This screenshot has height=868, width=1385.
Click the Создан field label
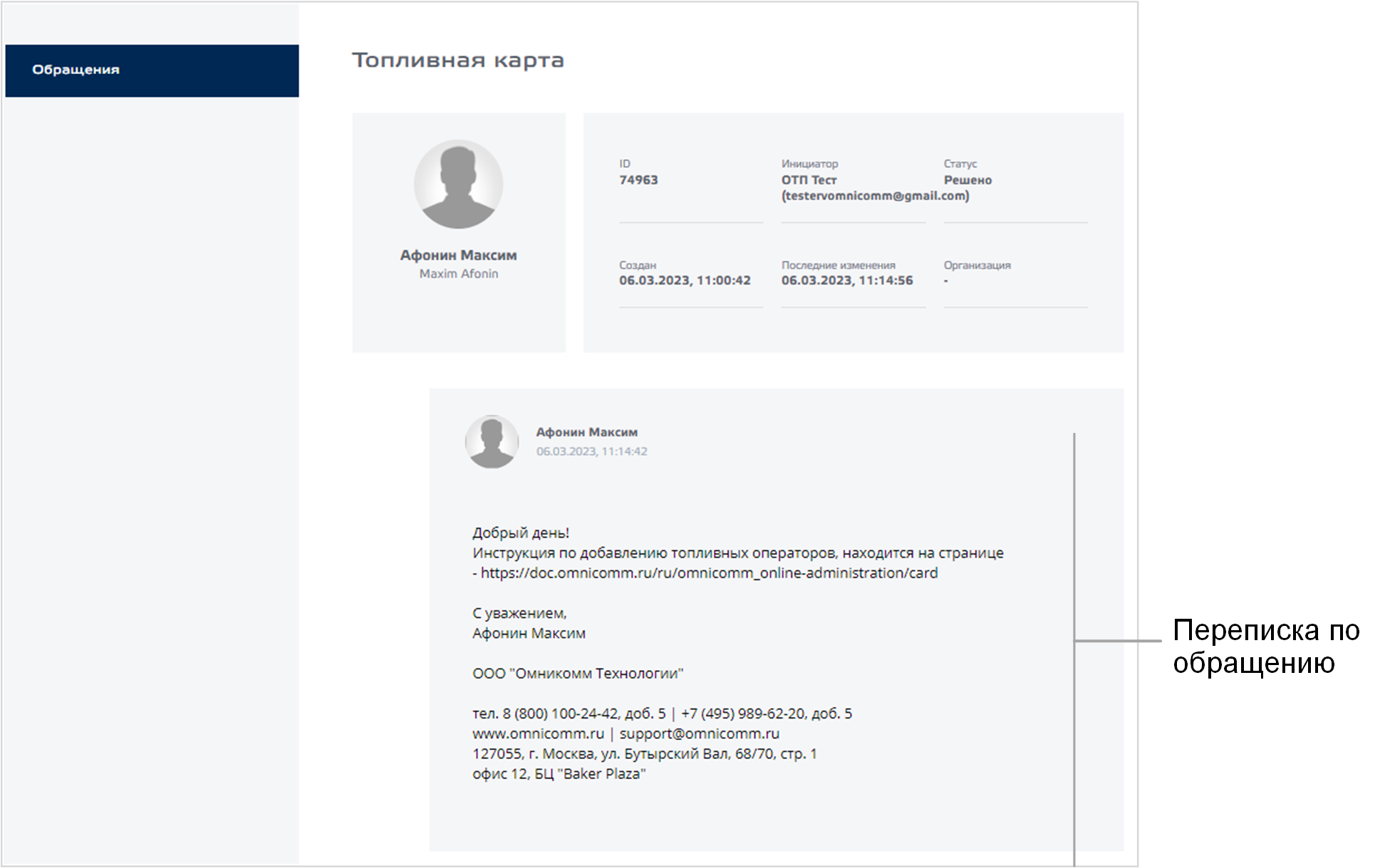638,265
